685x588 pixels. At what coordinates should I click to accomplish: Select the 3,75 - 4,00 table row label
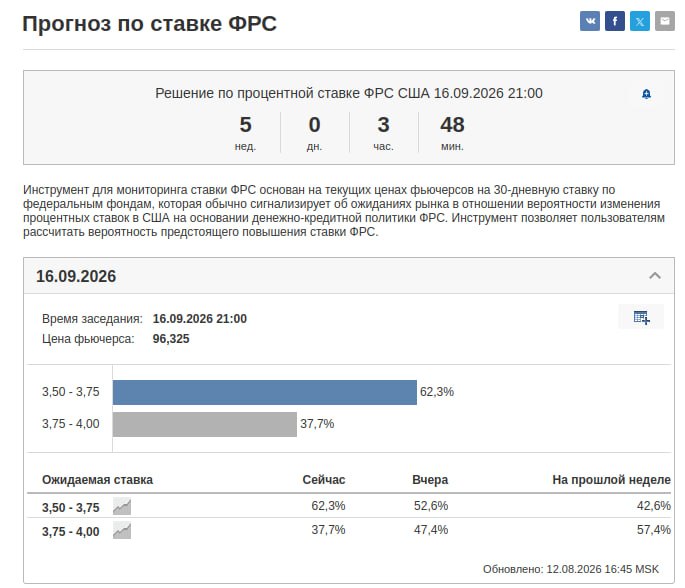pyautogui.click(x=71, y=532)
